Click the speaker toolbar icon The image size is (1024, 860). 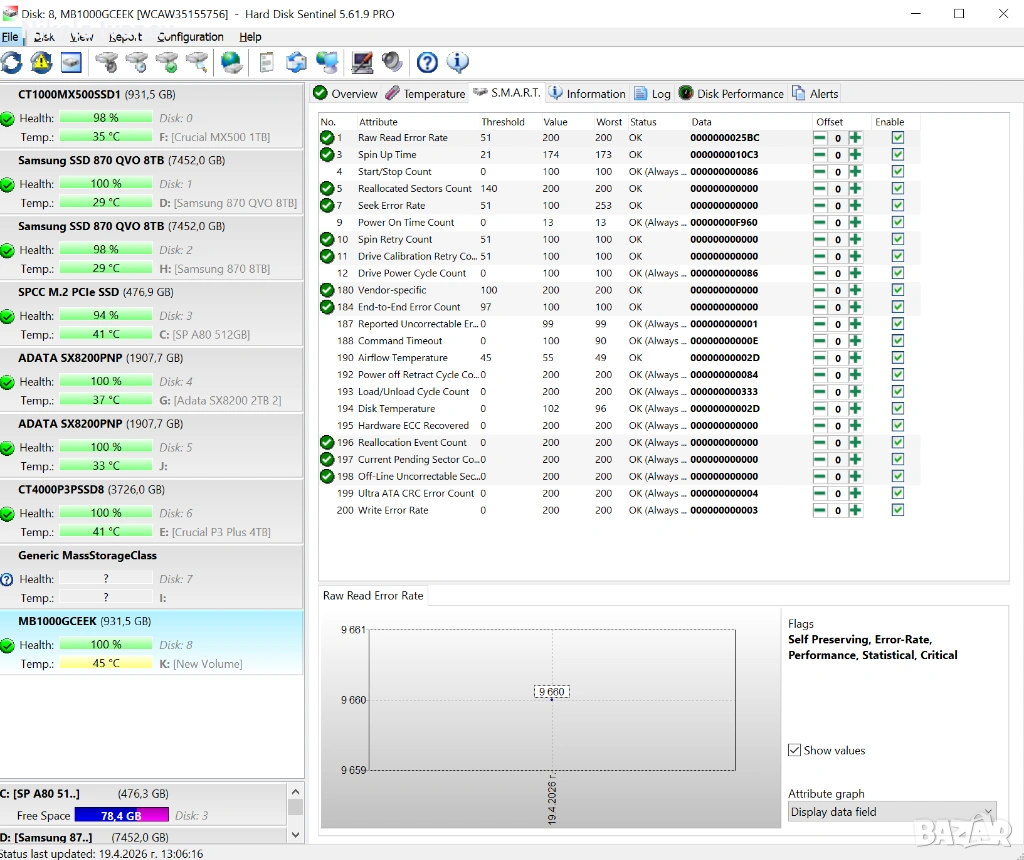pos(393,63)
